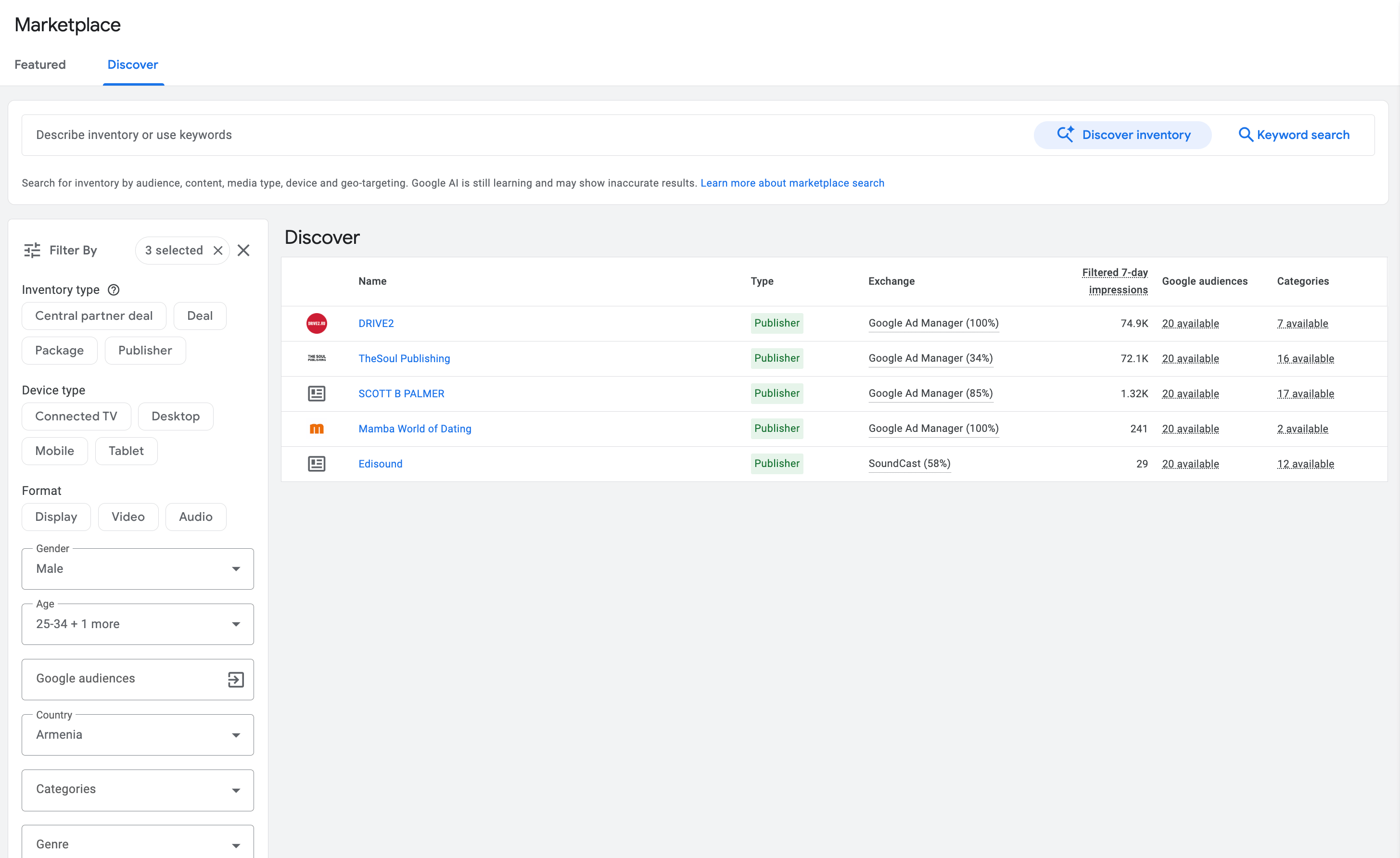Close the filter panel
1400x858 pixels.
pos(244,251)
